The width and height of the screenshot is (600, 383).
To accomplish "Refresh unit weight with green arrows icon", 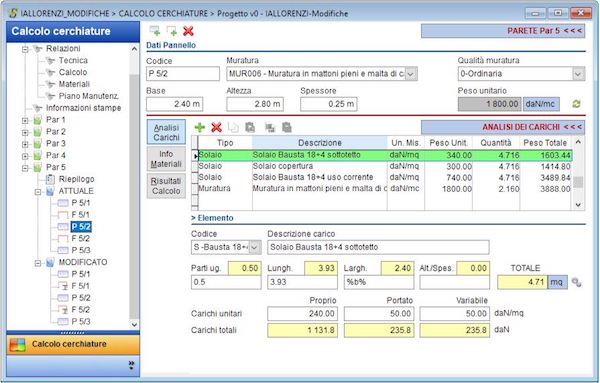I will (x=576, y=104).
